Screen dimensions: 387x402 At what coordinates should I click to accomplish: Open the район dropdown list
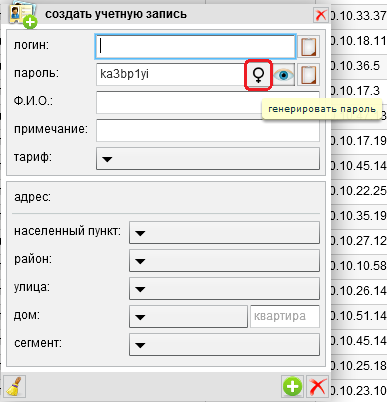click(x=224, y=260)
